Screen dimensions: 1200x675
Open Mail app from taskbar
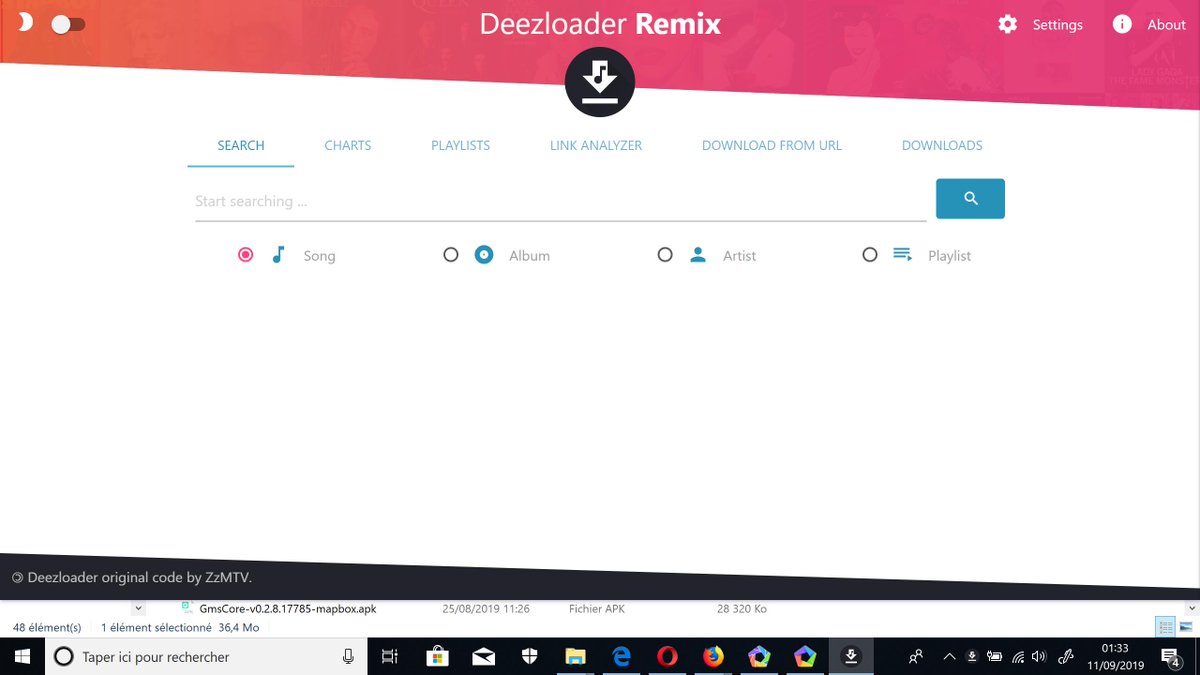[x=483, y=657]
